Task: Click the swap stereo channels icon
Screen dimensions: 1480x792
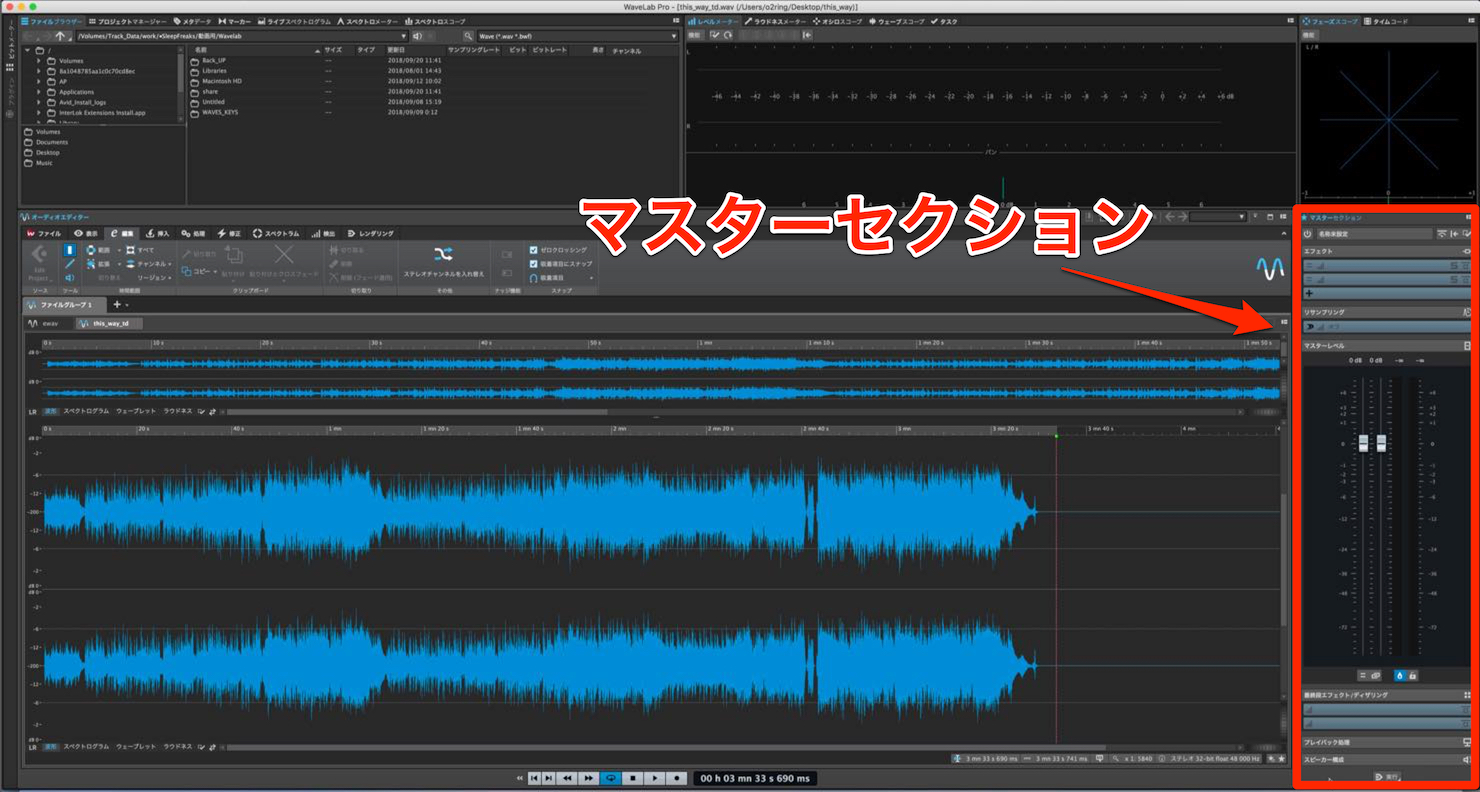Action: click(444, 254)
